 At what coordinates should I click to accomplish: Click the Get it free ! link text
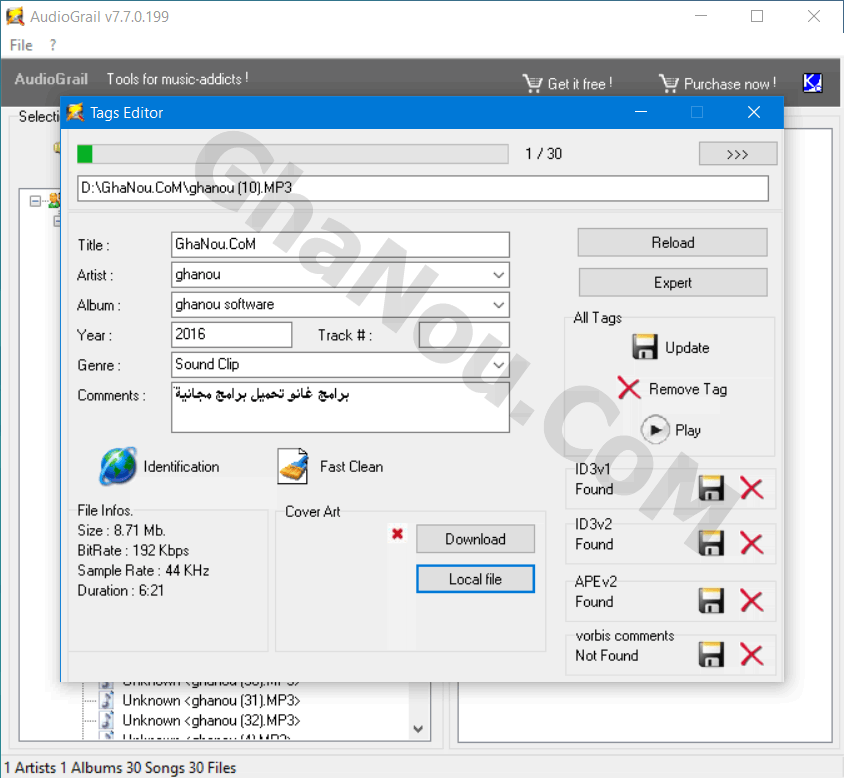pyautogui.click(x=580, y=84)
